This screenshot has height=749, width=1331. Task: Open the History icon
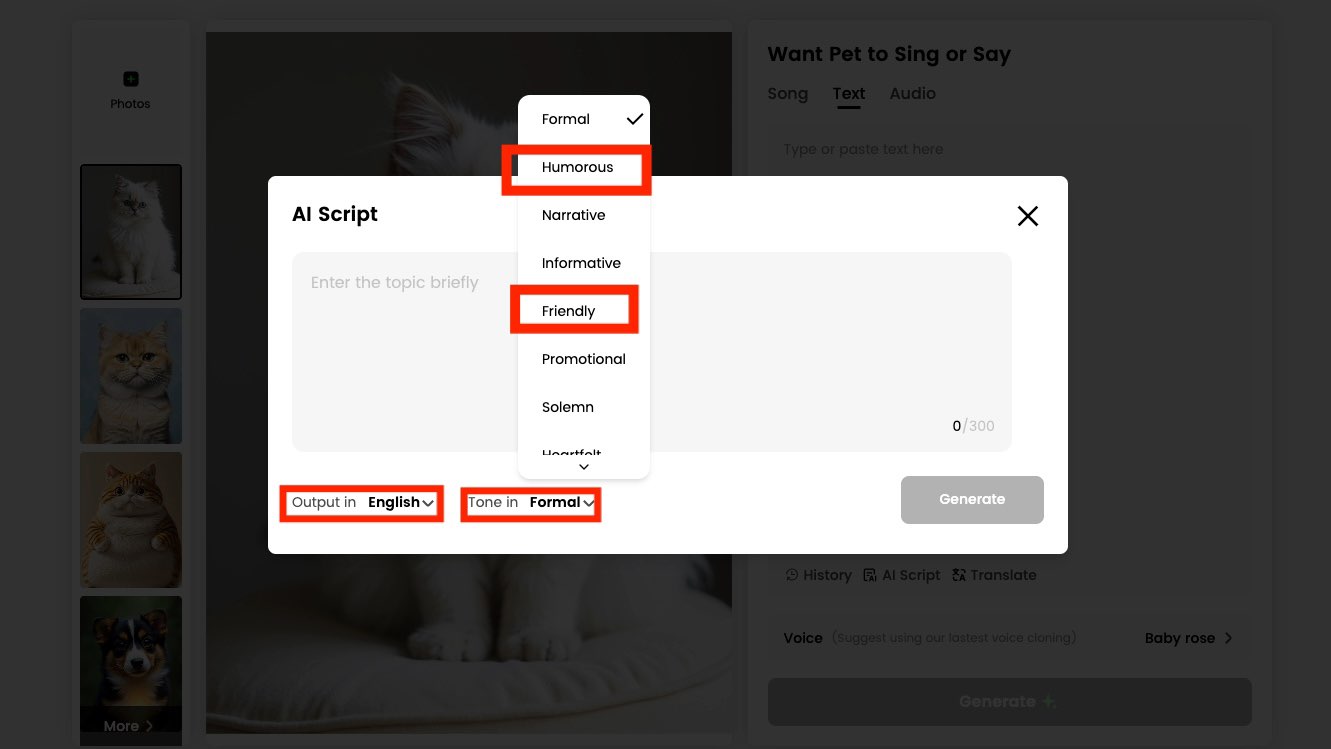792,575
